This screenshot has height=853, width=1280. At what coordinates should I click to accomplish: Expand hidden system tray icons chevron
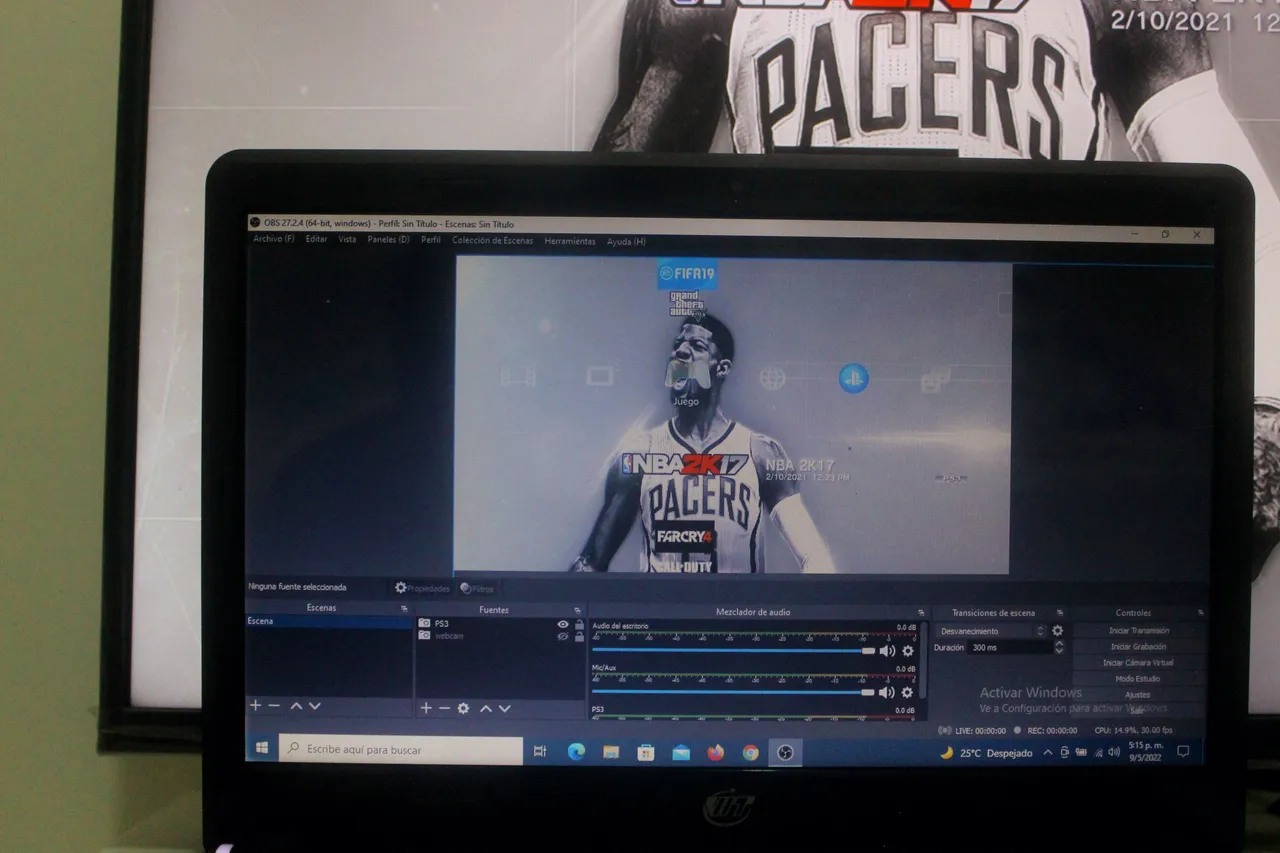(x=1048, y=752)
